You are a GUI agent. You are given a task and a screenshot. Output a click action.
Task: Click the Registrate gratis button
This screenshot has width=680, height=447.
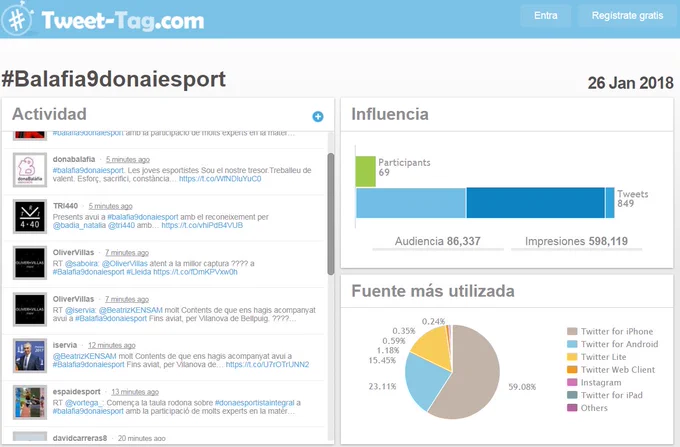coord(627,16)
